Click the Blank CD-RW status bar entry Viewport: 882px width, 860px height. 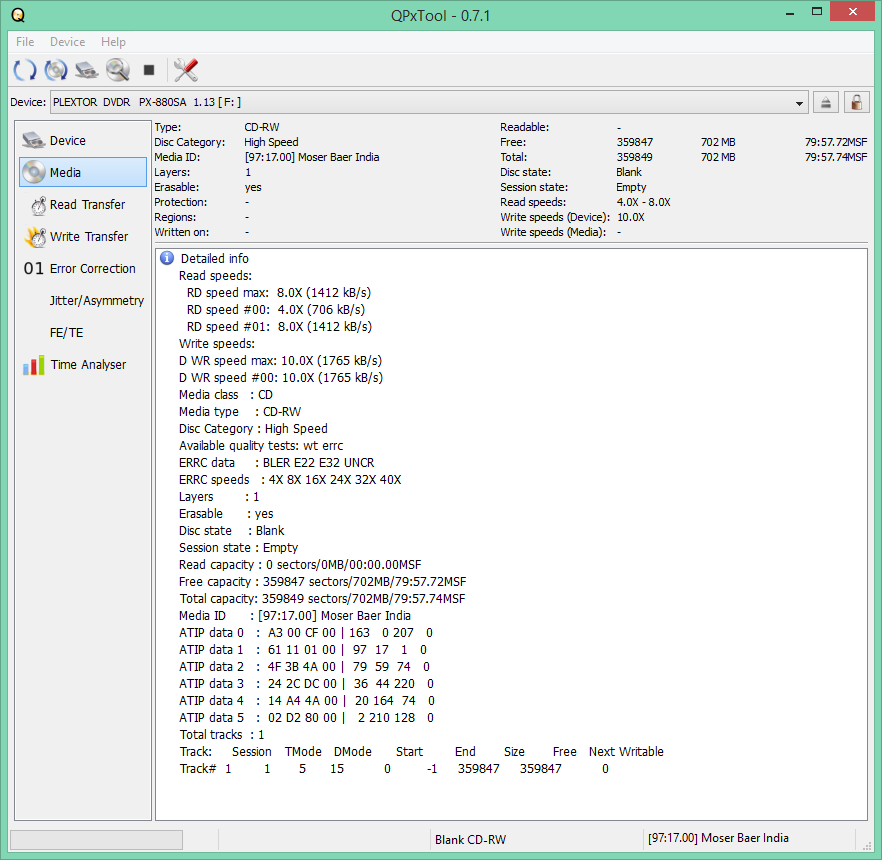[470, 840]
